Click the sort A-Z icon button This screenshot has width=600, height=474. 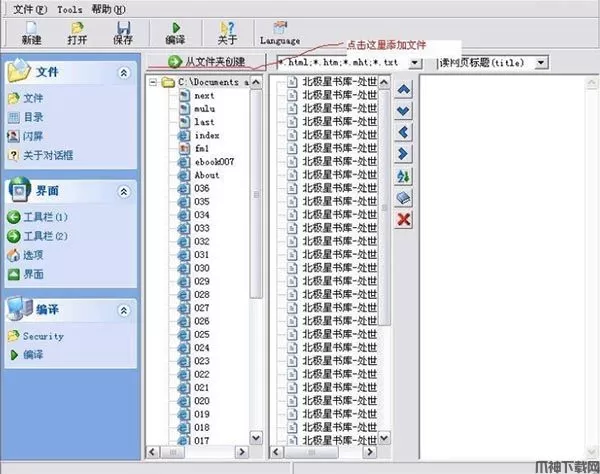404,176
